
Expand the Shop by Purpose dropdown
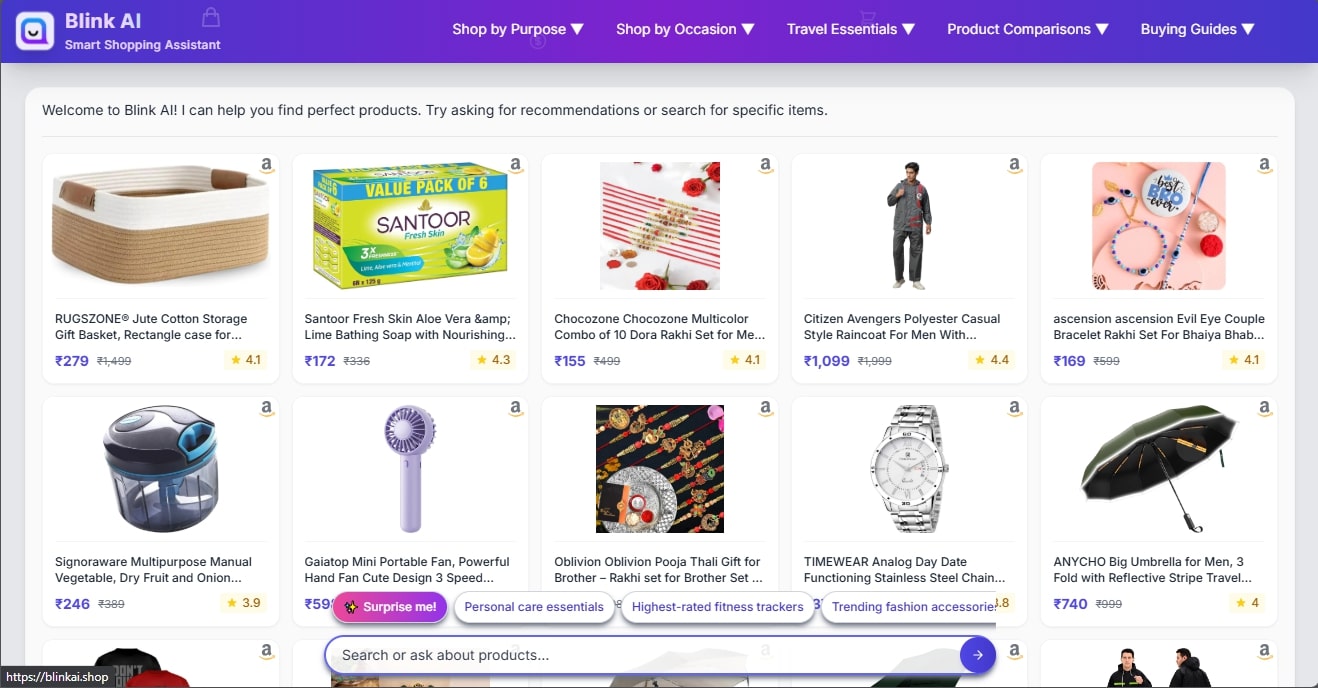pyautogui.click(x=518, y=29)
